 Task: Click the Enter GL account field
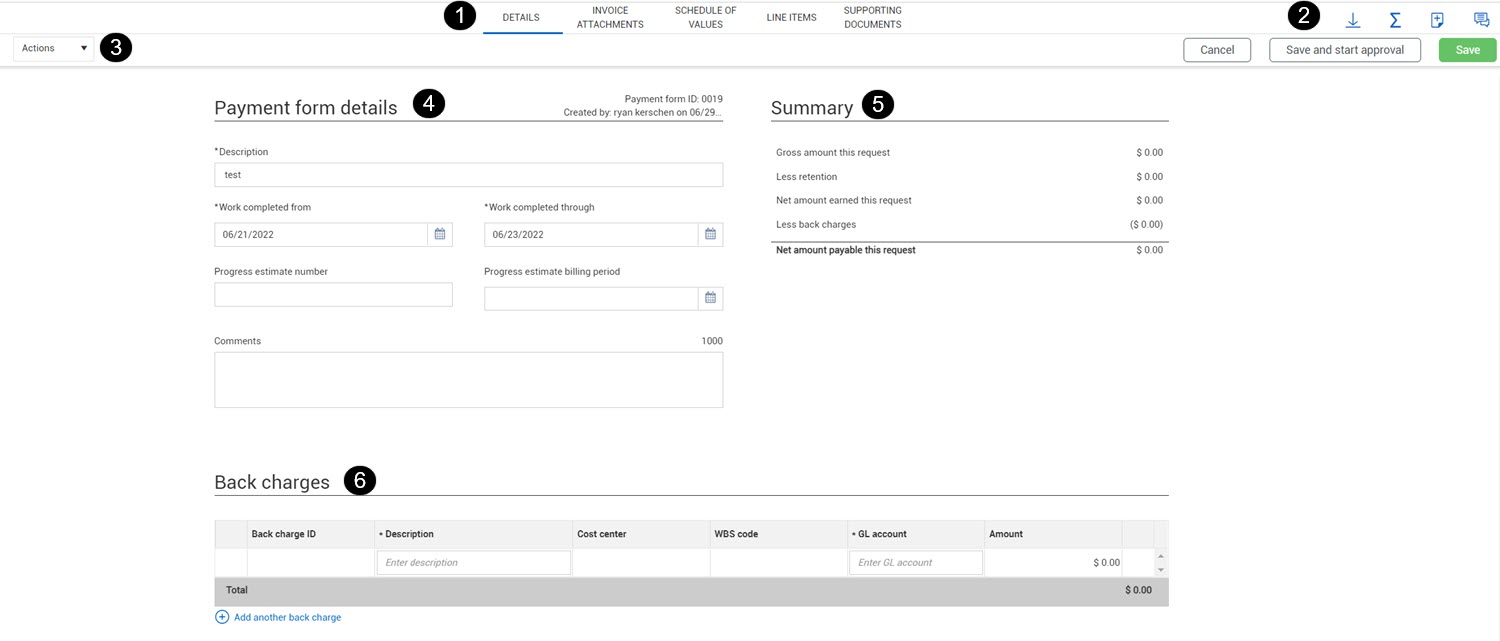915,563
